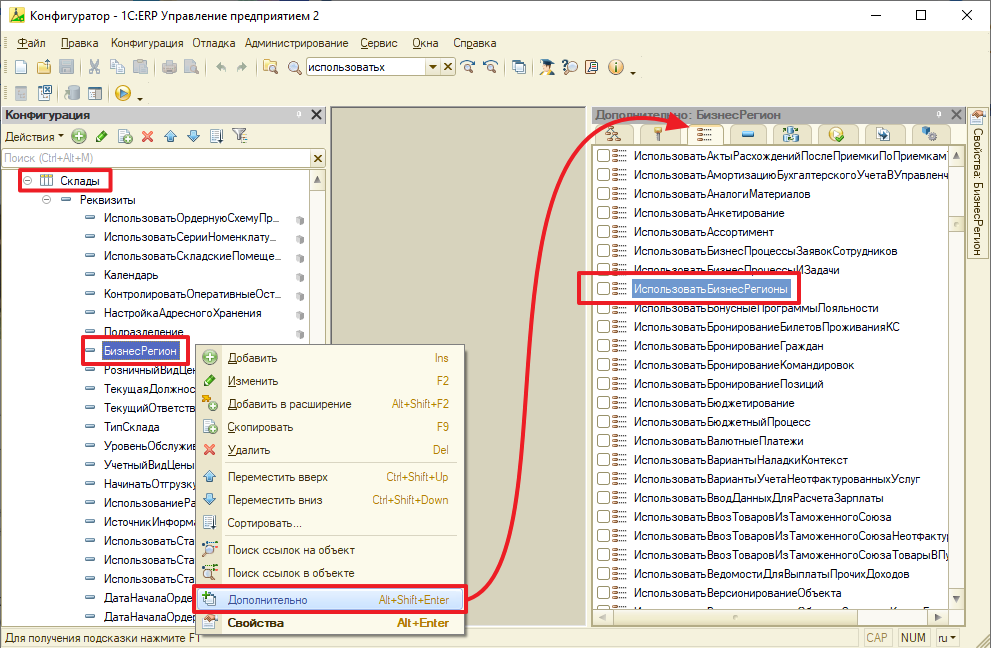Screen dimensions: 991x648
Task: Switch to functional options tab in Дополнительно panel
Action: (x=703, y=134)
